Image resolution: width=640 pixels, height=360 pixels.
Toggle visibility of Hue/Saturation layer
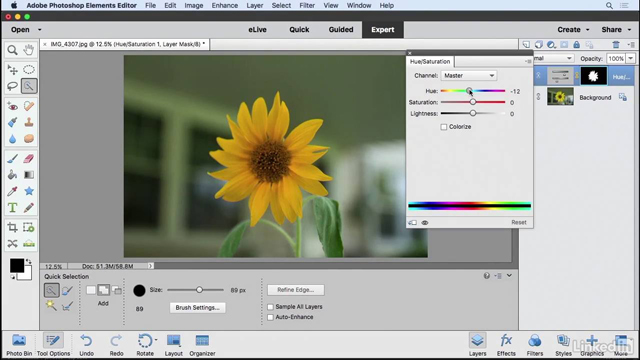point(538,76)
